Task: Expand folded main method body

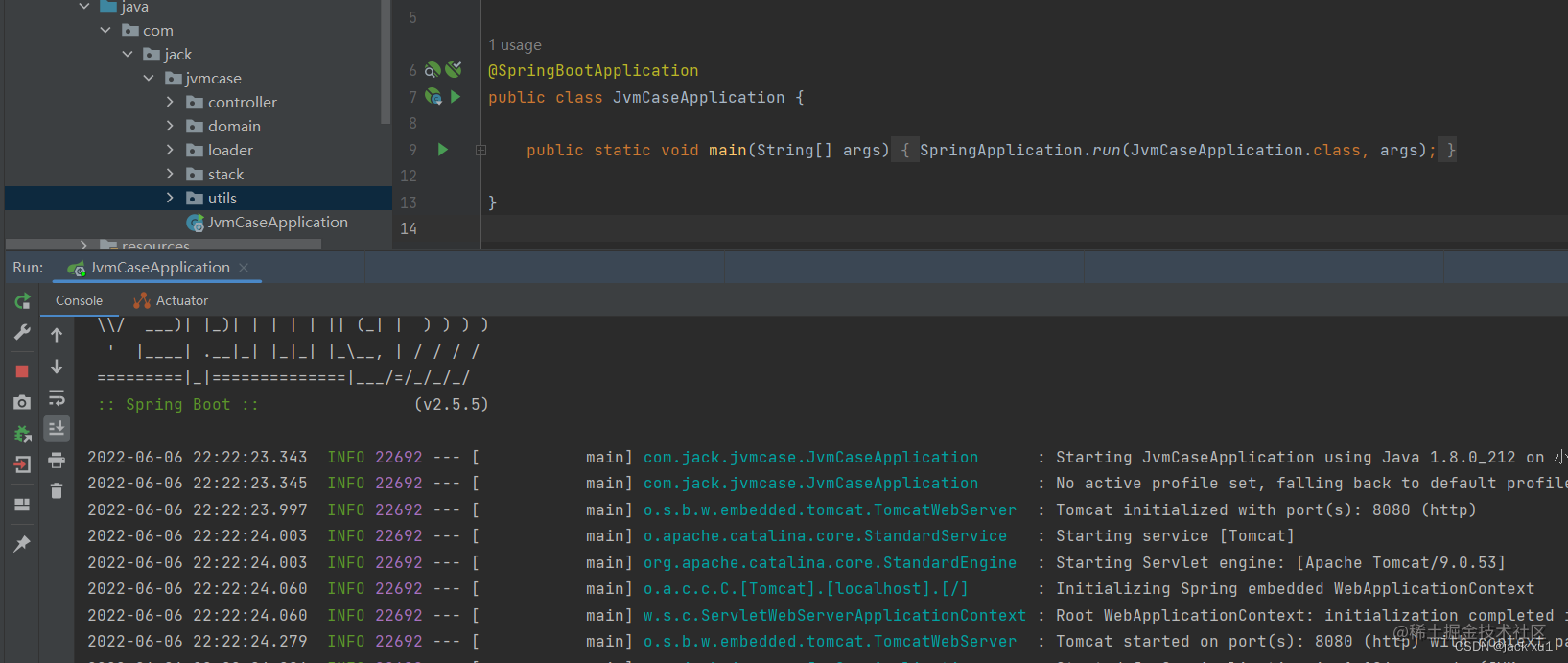Action: (480, 150)
